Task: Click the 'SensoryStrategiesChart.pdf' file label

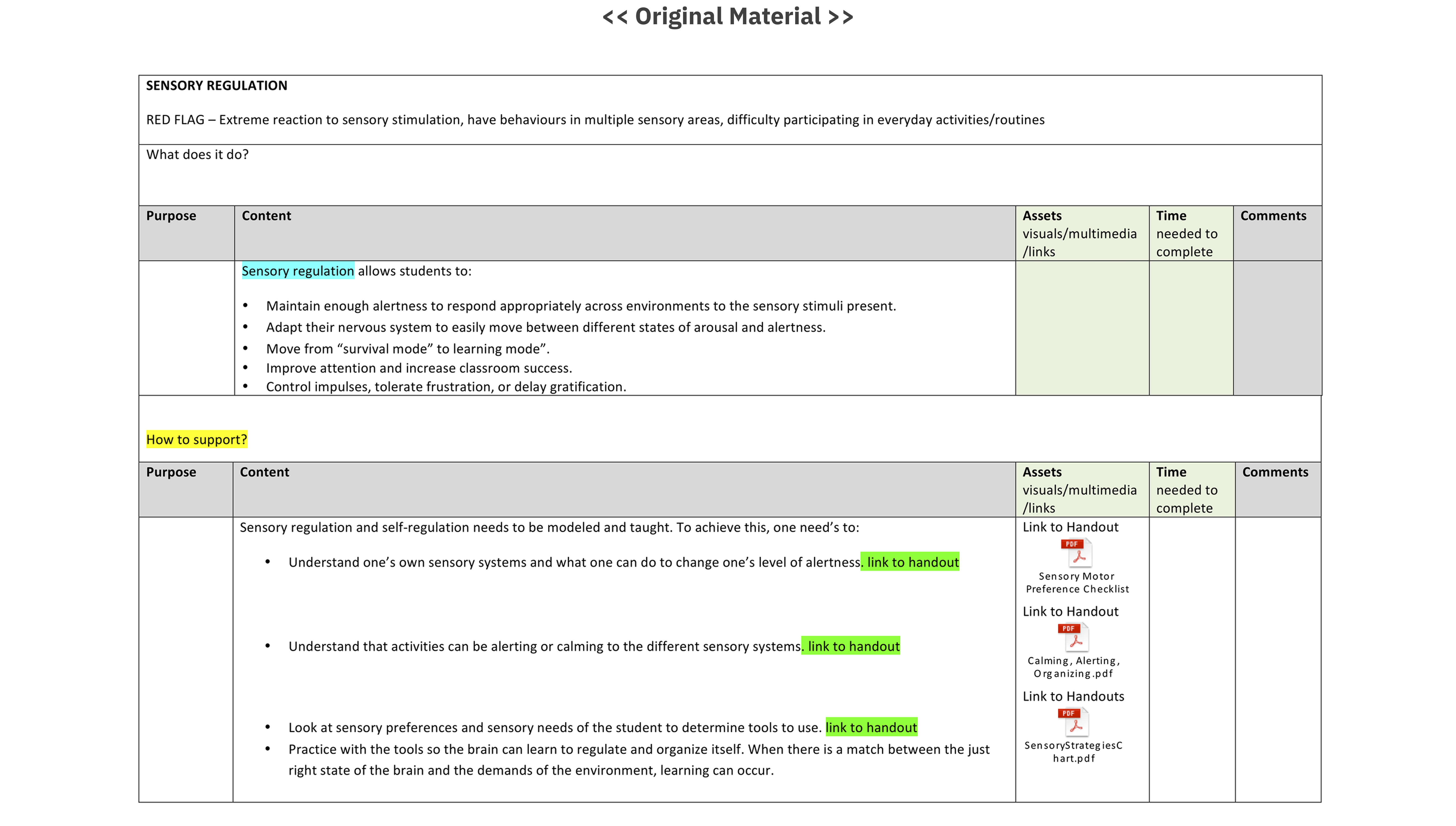Action: pyautogui.click(x=1073, y=752)
